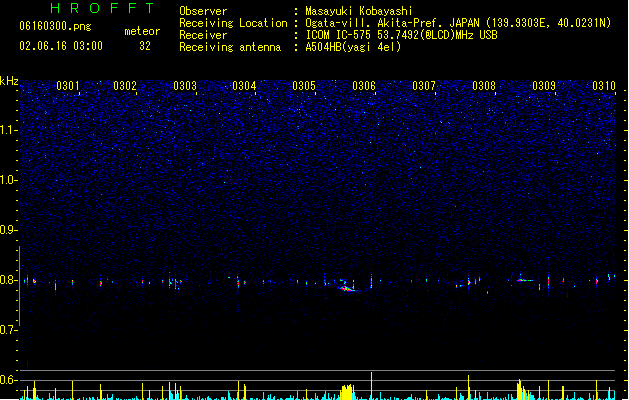Click the wide yellow intensity block before 0306
The image size is (629, 400).
click(x=348, y=392)
